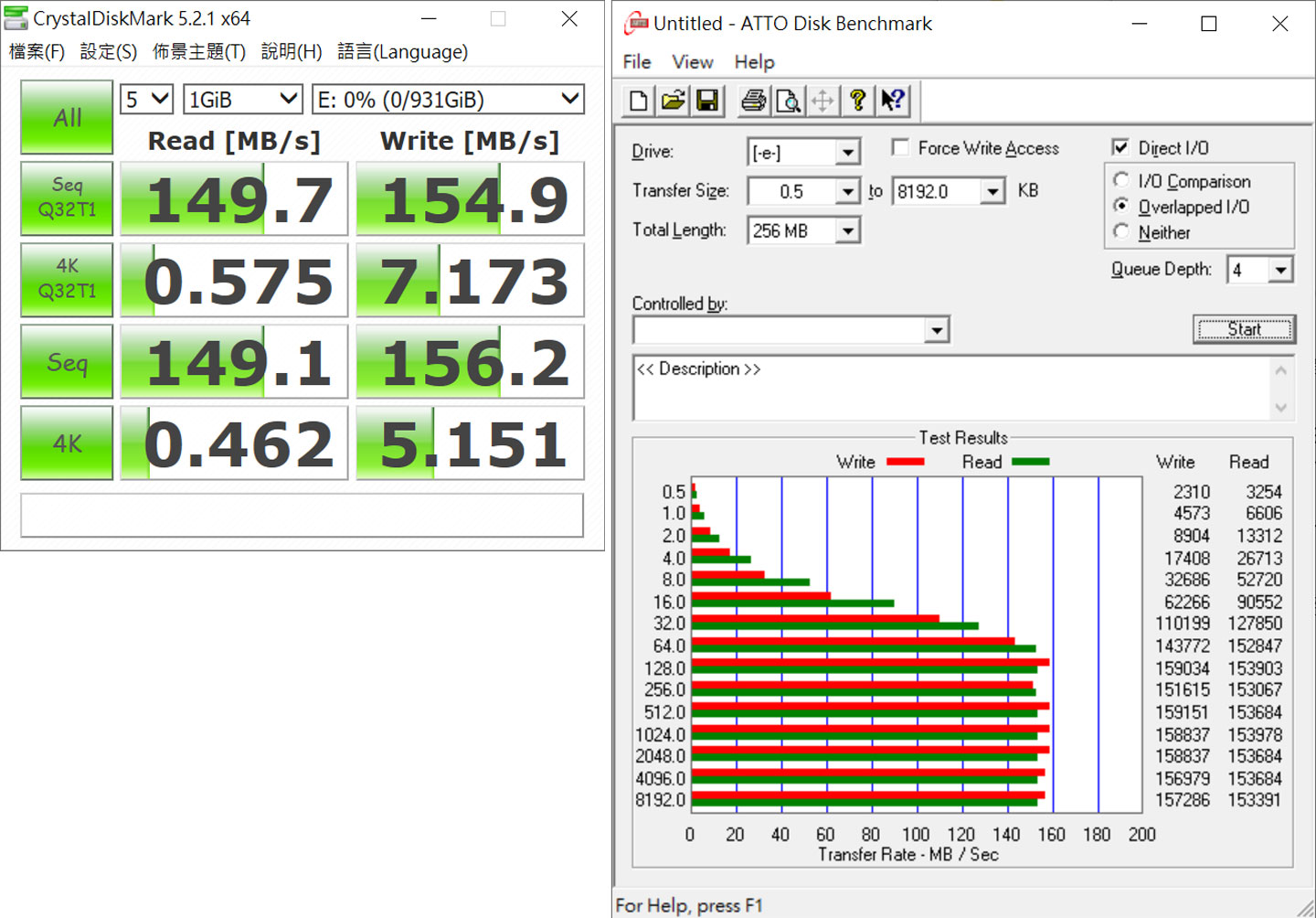Open Transfer Size maximum 8192.0 dropdown
The width and height of the screenshot is (1316, 918).
point(993,191)
